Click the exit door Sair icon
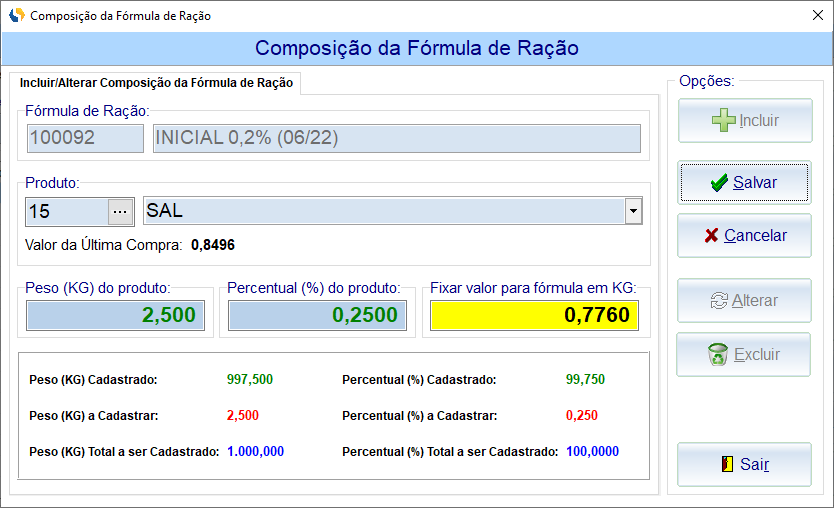834x508 pixels. pos(727,464)
